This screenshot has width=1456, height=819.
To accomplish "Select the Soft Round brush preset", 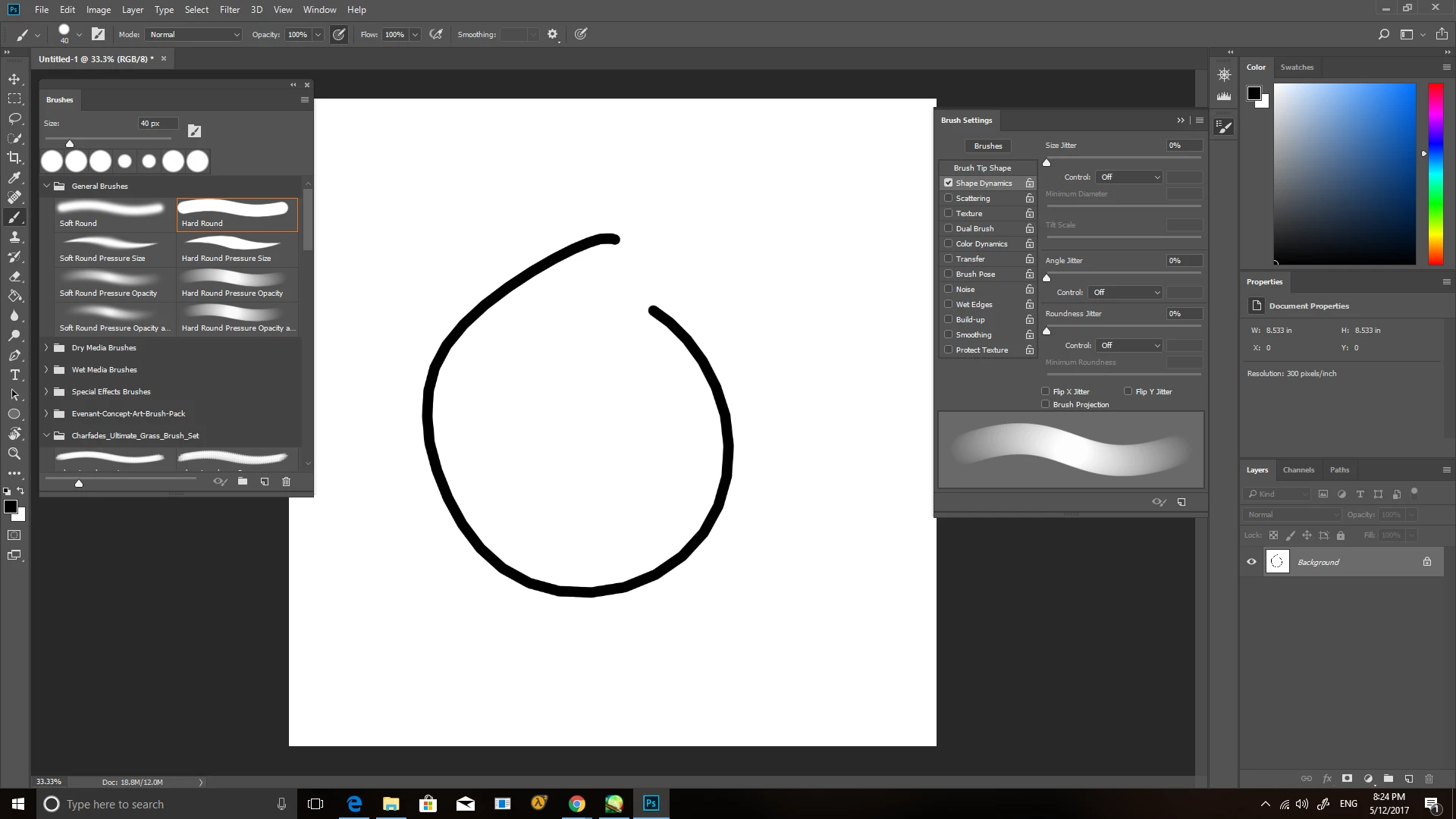I will coord(112,214).
